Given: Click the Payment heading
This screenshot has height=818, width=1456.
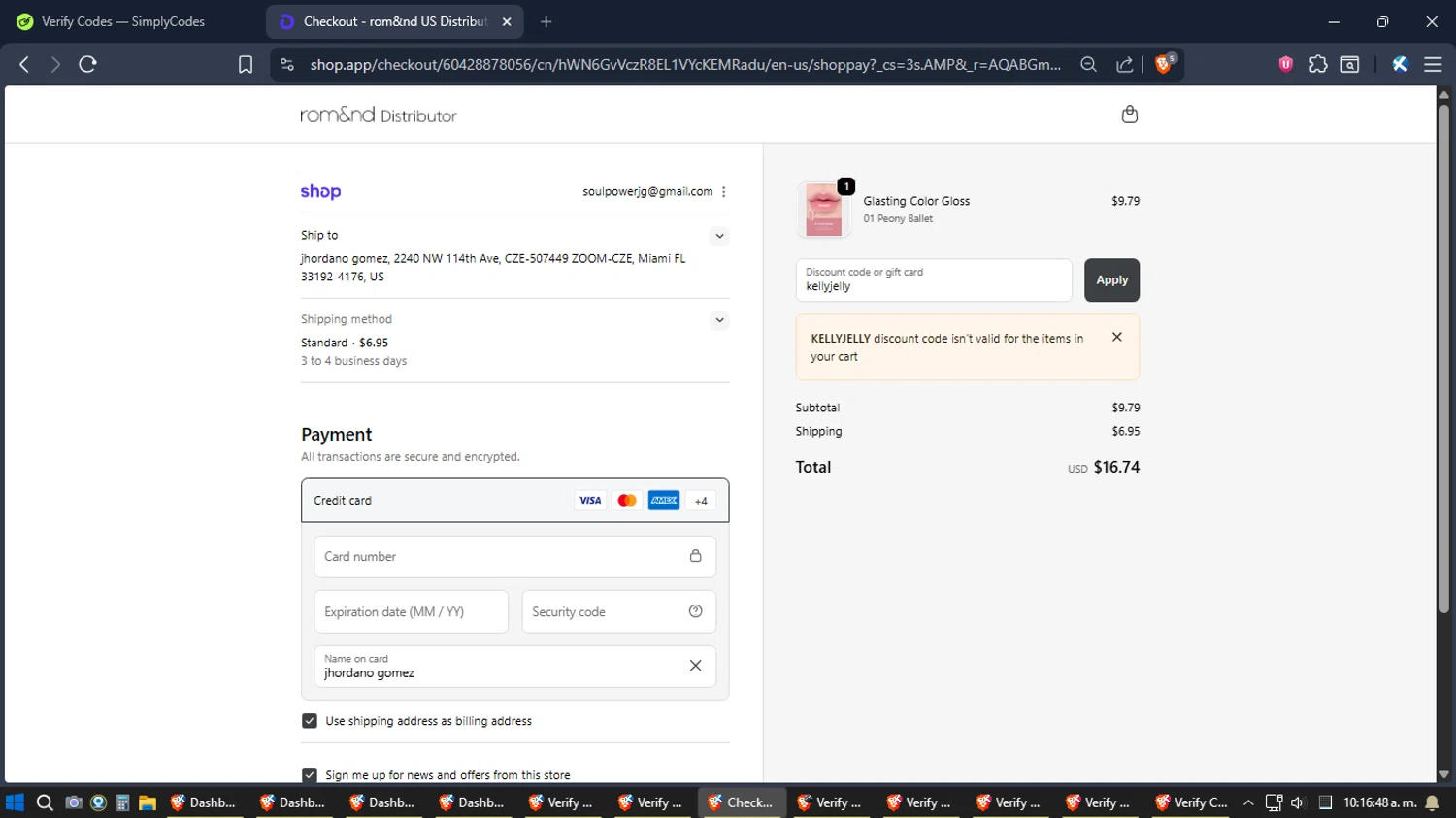Looking at the screenshot, I should [x=336, y=435].
